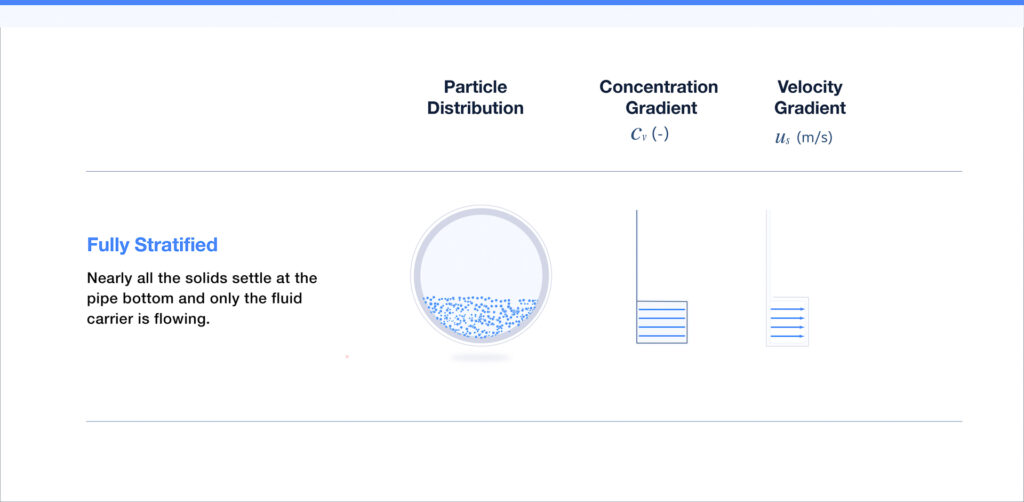Click the empty upper region of pipe circle
The width and height of the screenshot is (1024, 502).
coord(480,250)
